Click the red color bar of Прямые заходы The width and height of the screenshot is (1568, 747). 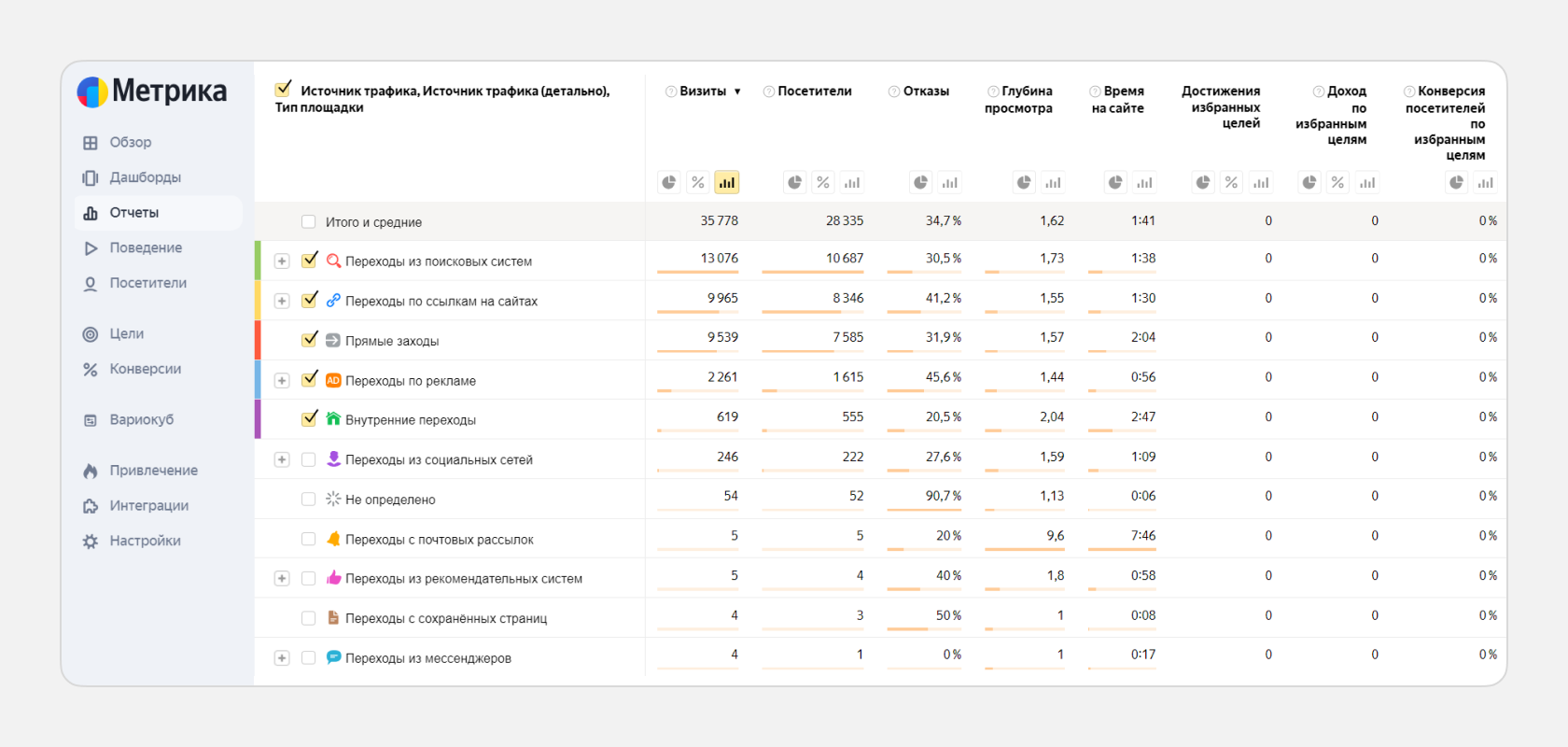point(258,340)
